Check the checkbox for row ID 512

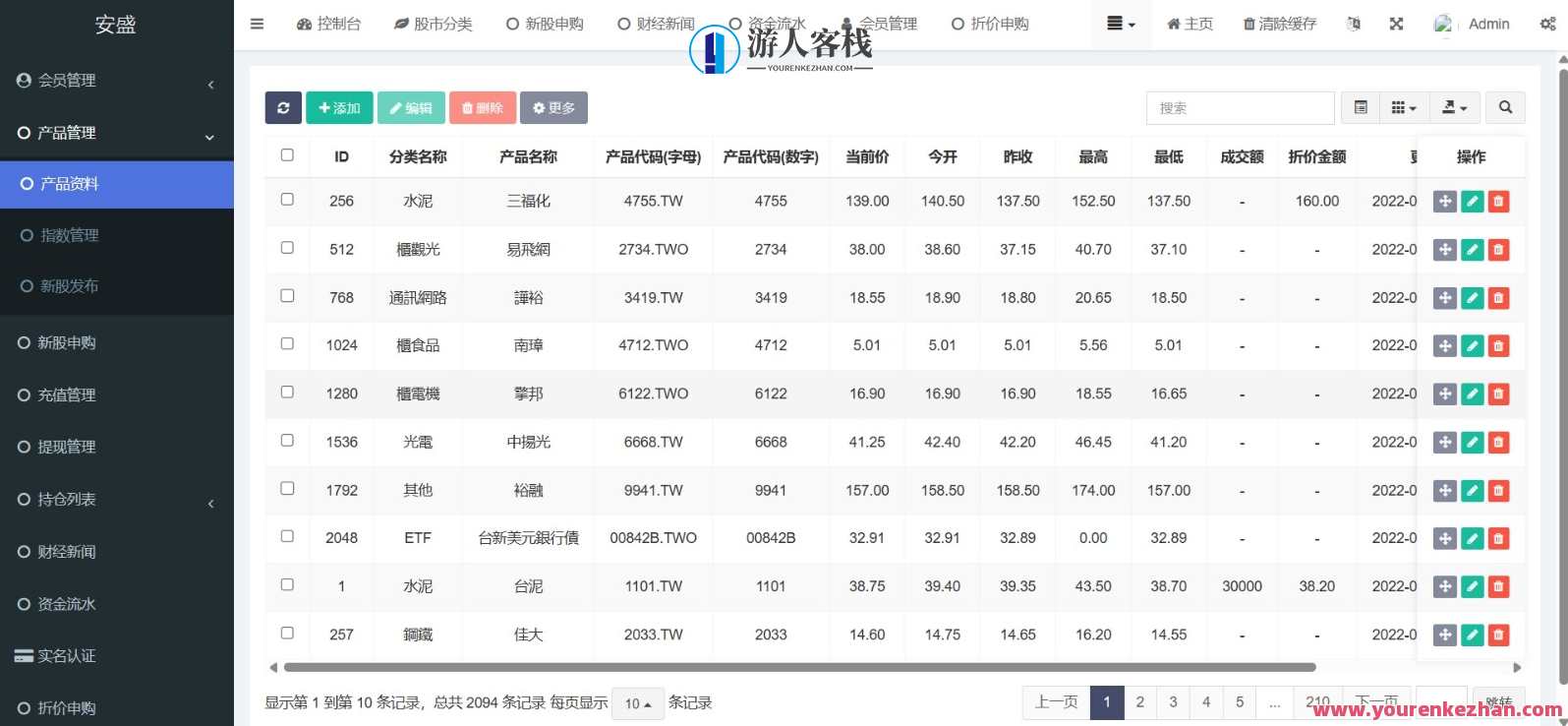[x=287, y=247]
